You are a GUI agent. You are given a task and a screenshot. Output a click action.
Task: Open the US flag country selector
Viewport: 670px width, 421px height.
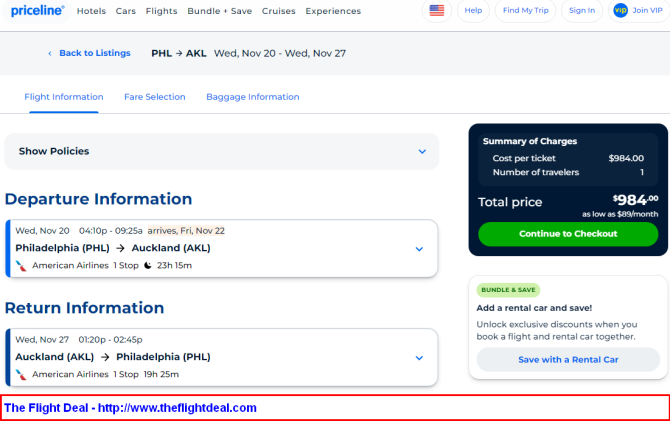(436, 10)
